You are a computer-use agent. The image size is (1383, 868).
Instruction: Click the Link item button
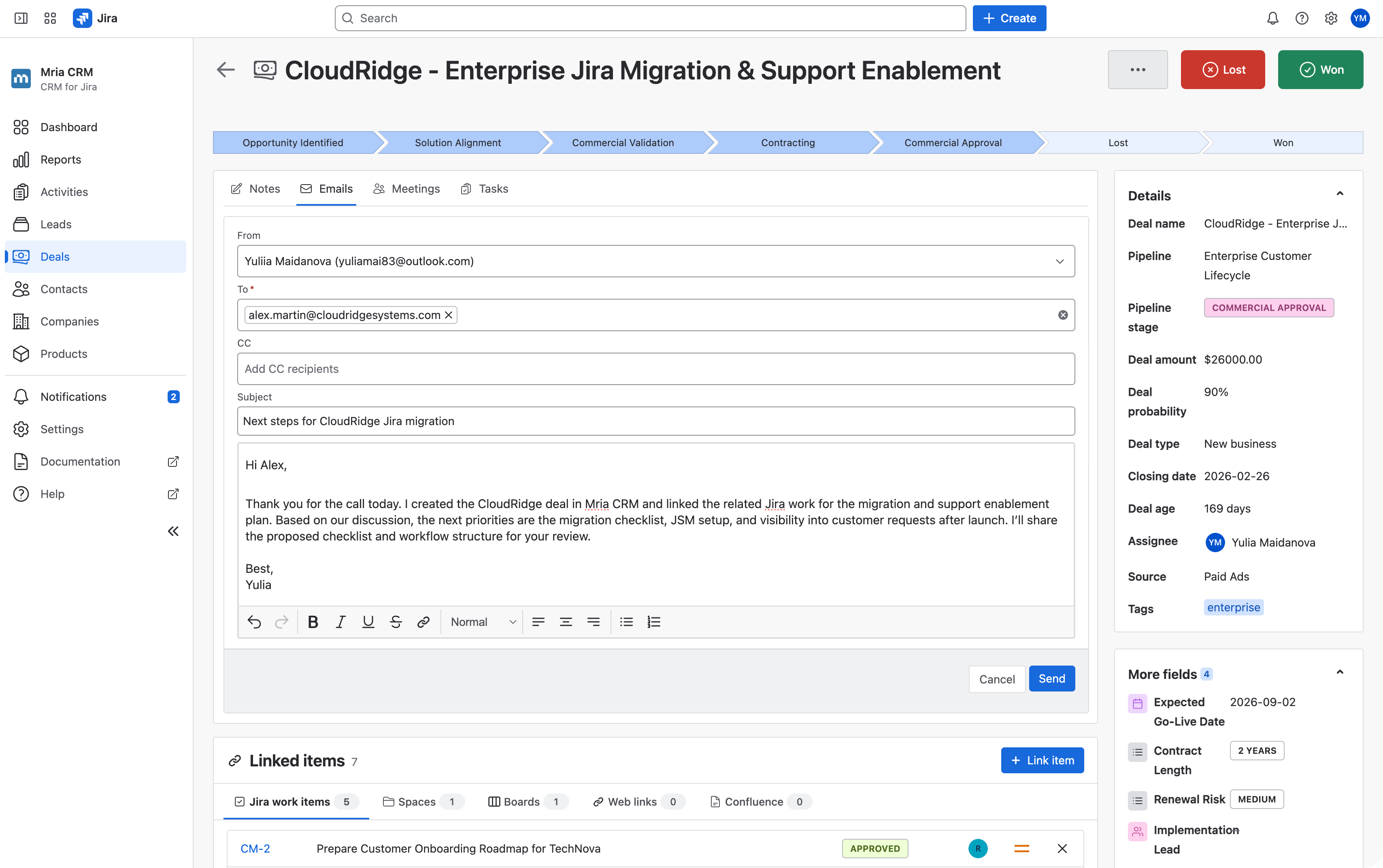click(1042, 760)
